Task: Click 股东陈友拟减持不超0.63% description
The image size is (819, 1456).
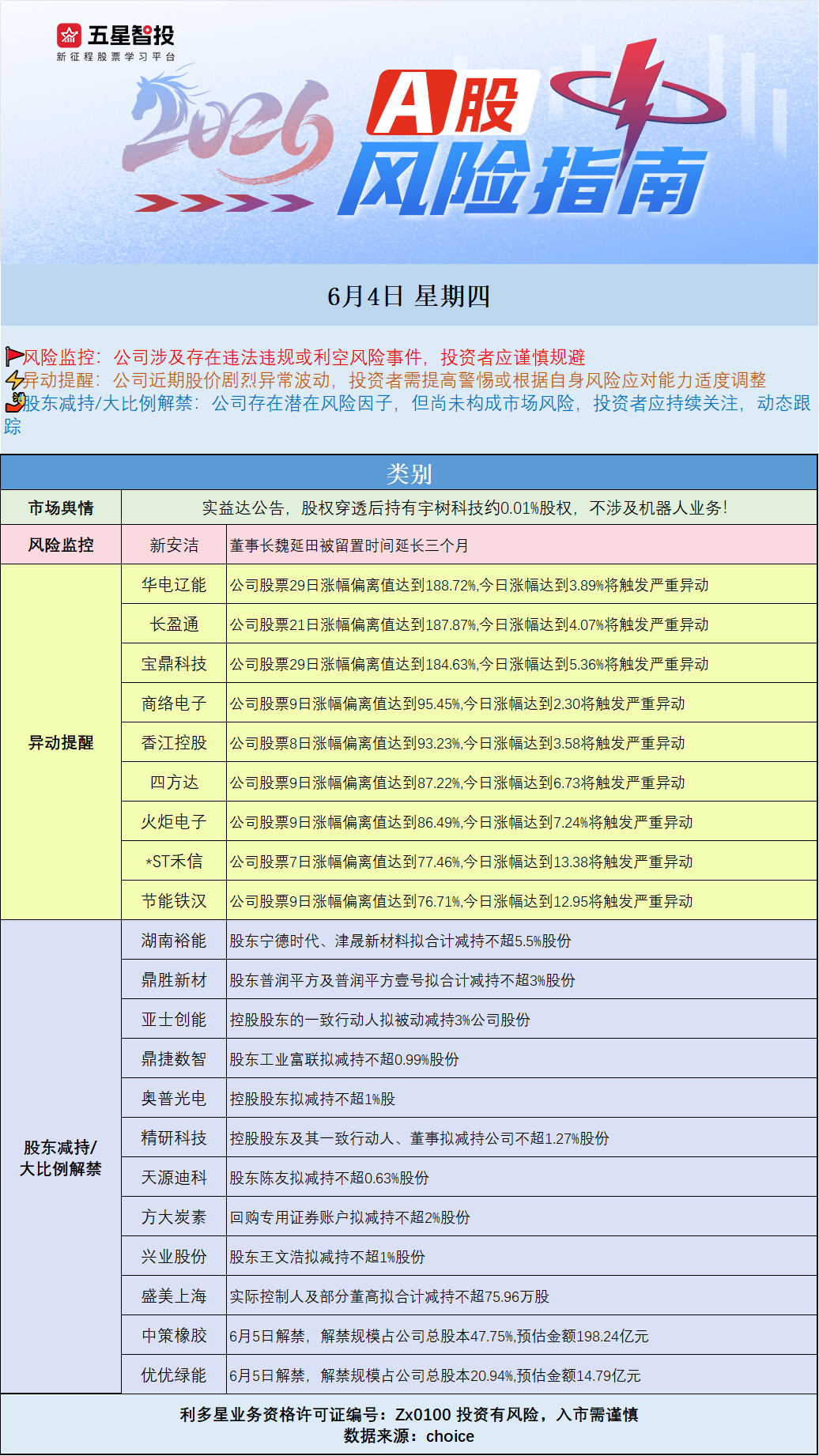Action: tap(329, 1178)
